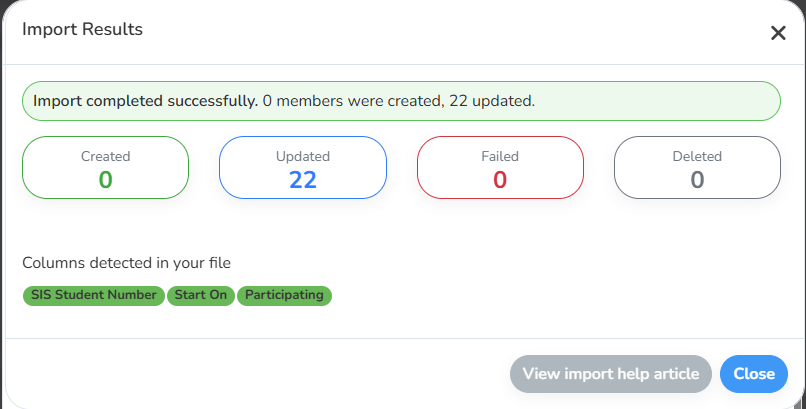Click the Updated label in the blue card
806x409 pixels.
point(303,156)
